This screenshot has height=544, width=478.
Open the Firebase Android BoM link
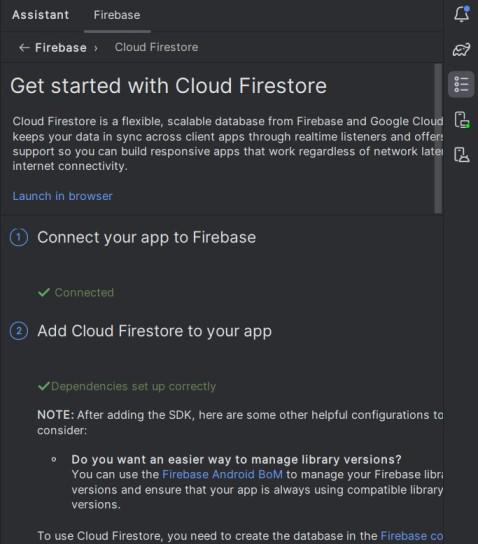click(x=222, y=474)
